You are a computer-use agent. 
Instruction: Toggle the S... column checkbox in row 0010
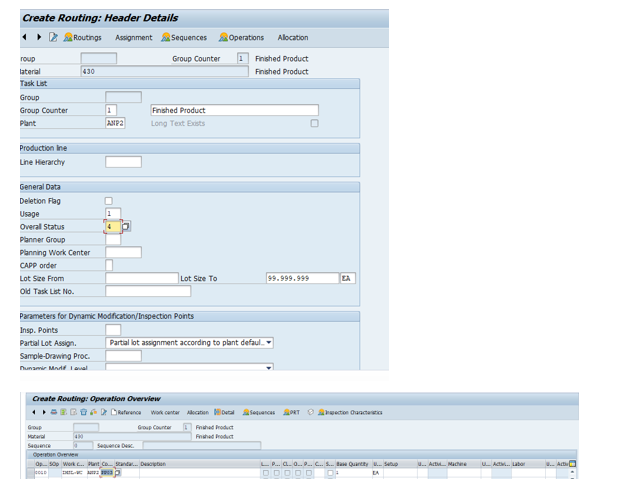[330, 473]
